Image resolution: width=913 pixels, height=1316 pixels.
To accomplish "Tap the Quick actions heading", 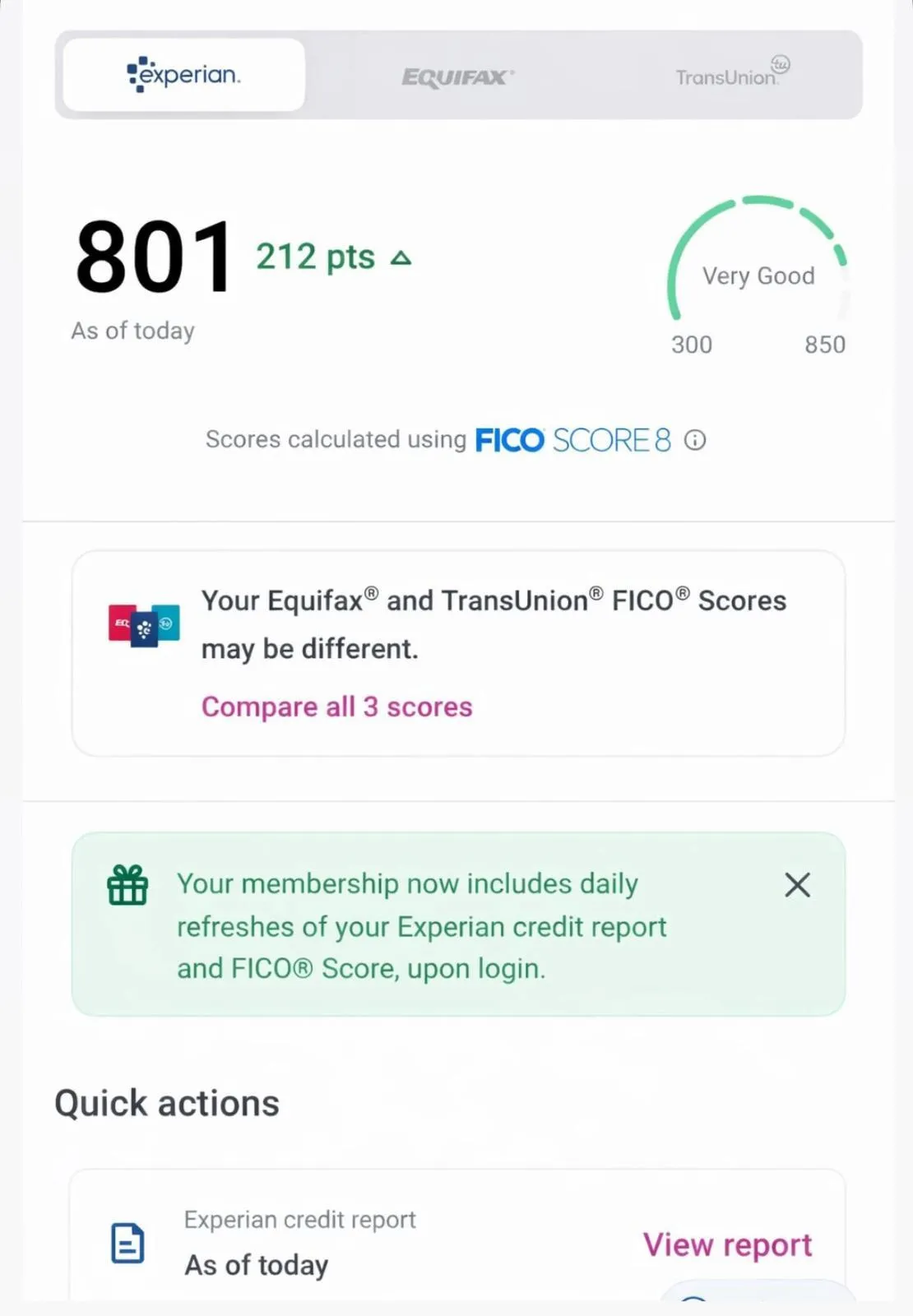I will pyautogui.click(x=167, y=1103).
